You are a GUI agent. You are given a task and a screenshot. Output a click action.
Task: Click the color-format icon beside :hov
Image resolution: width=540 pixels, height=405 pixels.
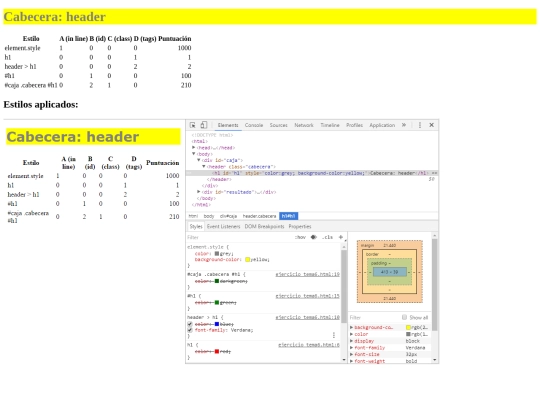pyautogui.click(x=313, y=237)
